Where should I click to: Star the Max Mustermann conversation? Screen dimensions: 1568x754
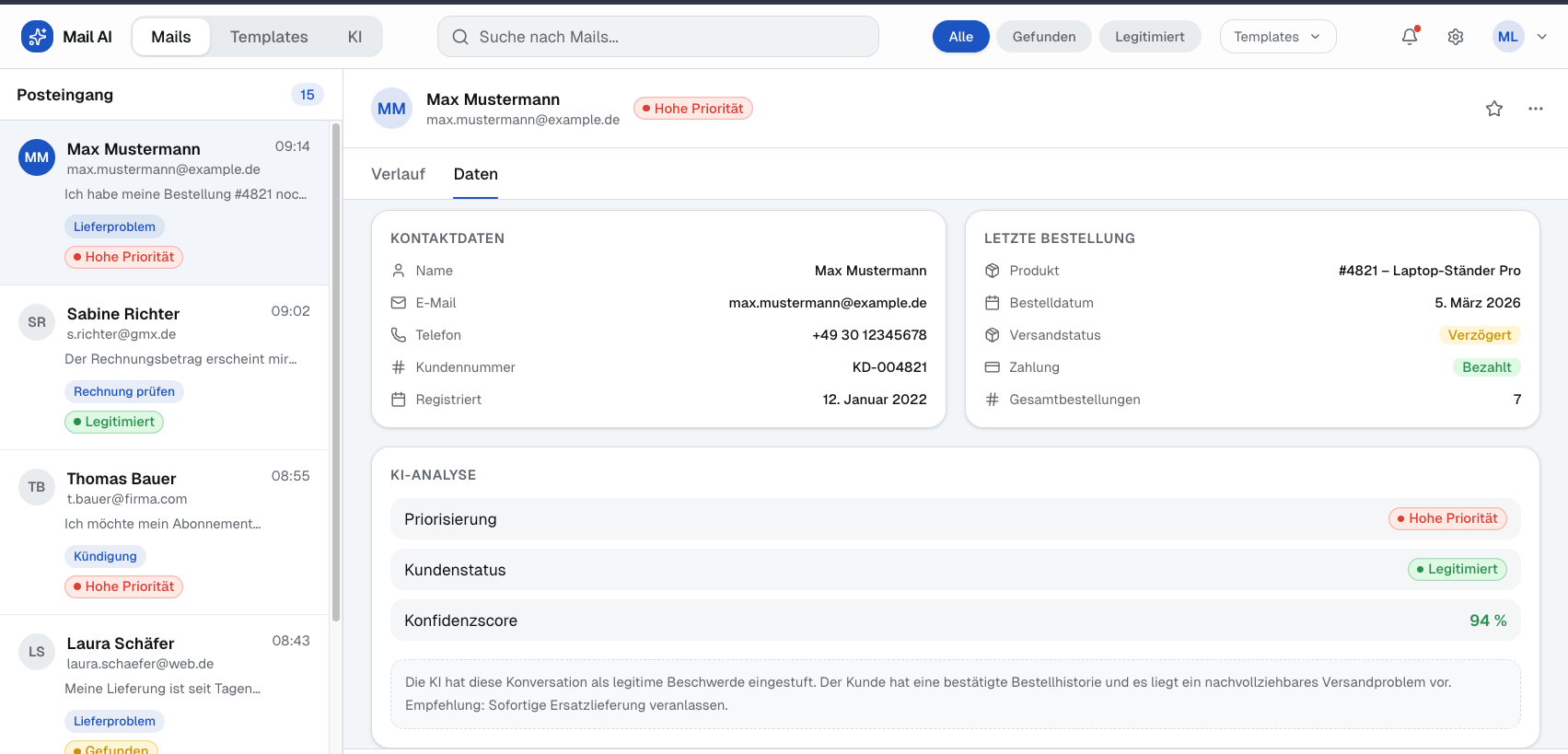(1493, 109)
